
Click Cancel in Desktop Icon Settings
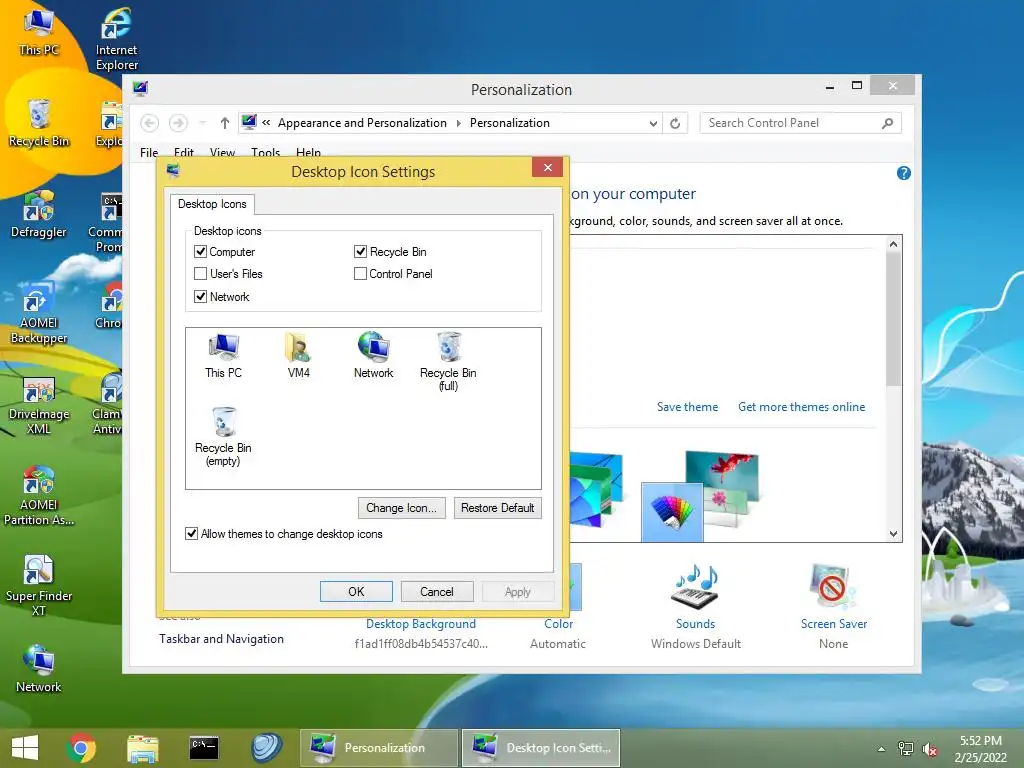(x=437, y=591)
